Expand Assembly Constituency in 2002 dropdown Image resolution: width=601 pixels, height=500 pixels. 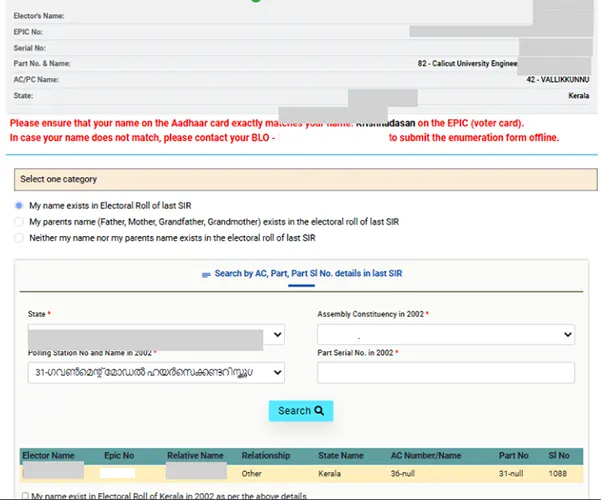[445, 335]
